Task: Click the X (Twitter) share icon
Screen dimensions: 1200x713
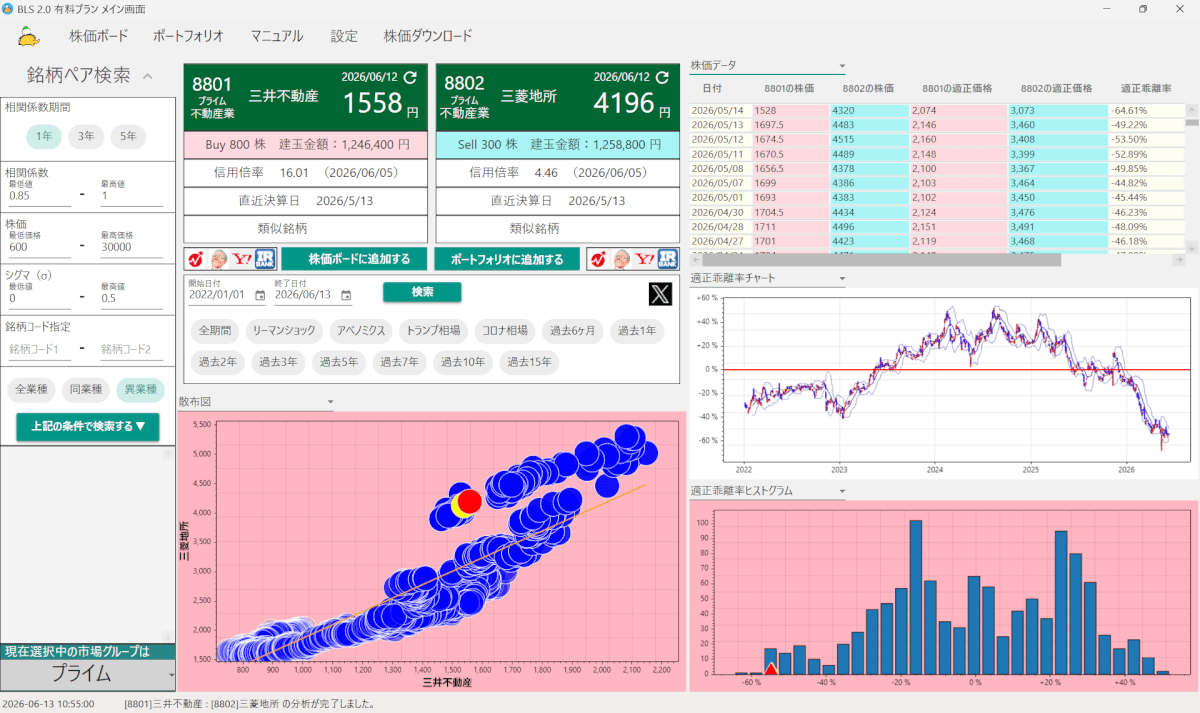Action: click(x=661, y=294)
